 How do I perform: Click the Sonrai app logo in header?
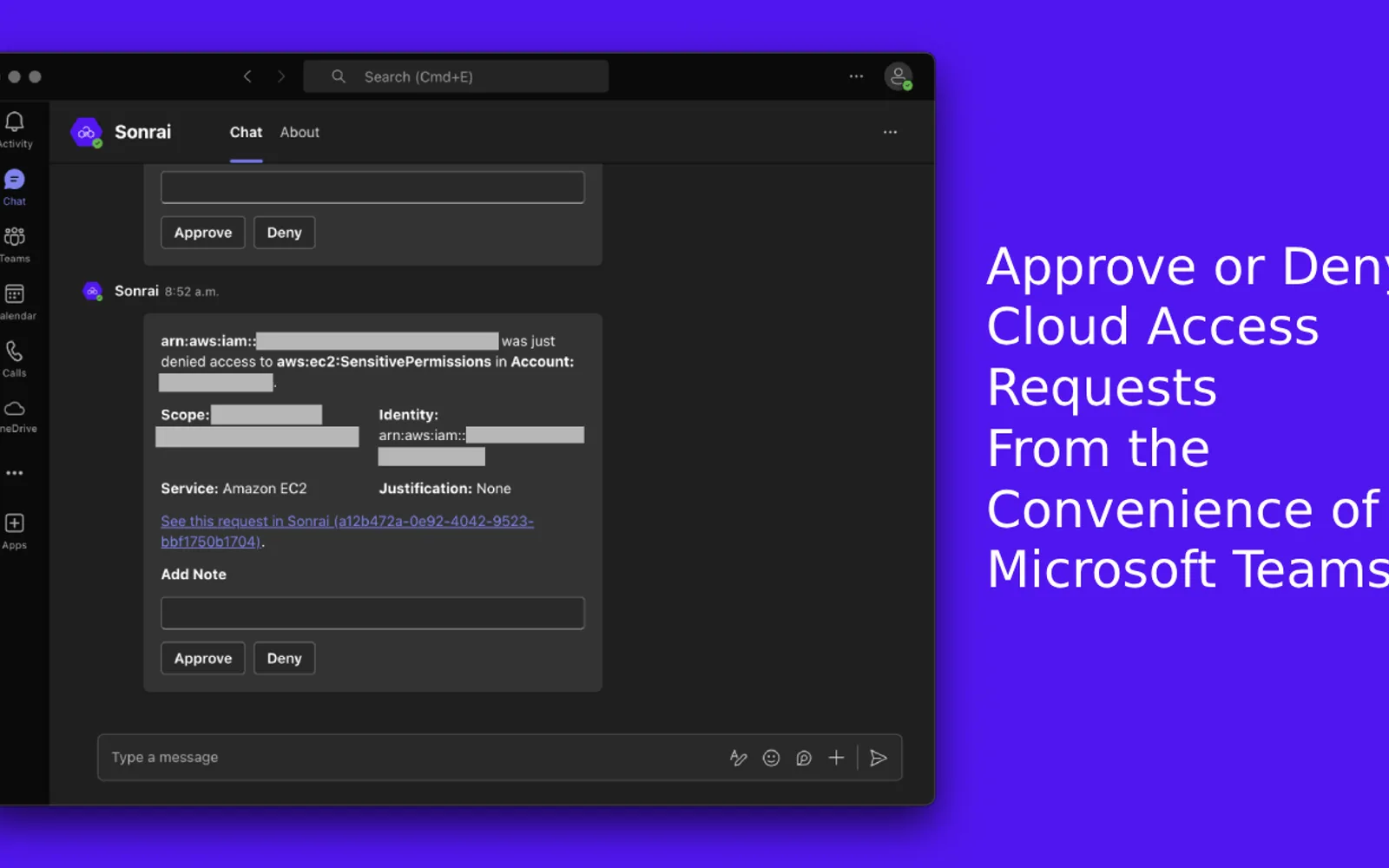86,132
